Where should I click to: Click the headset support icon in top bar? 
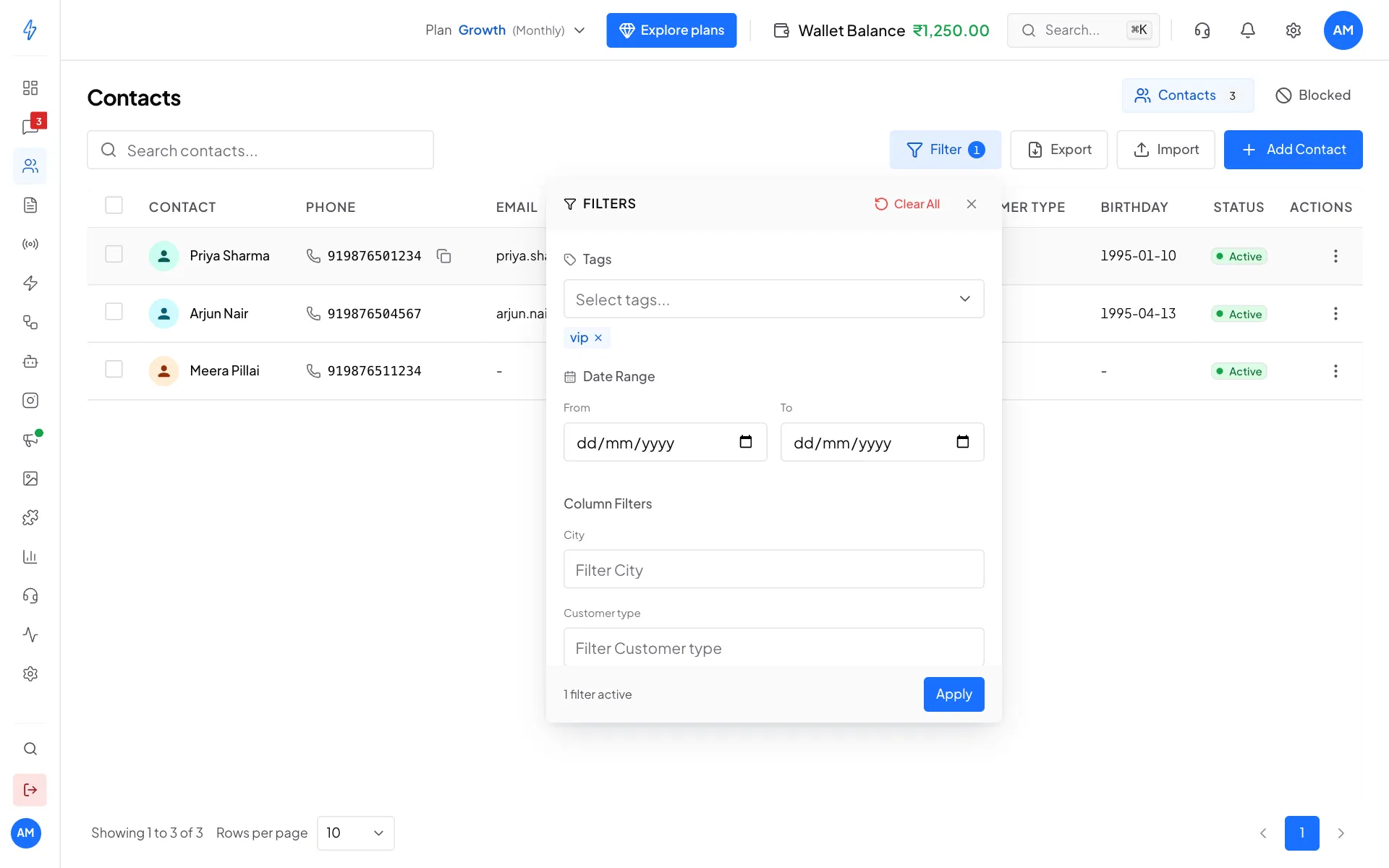click(x=1202, y=30)
